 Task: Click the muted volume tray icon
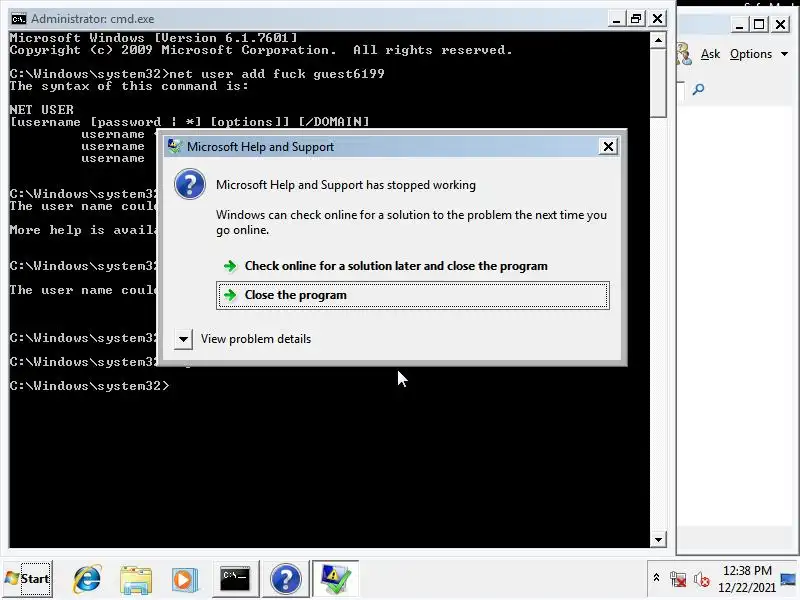click(x=702, y=579)
